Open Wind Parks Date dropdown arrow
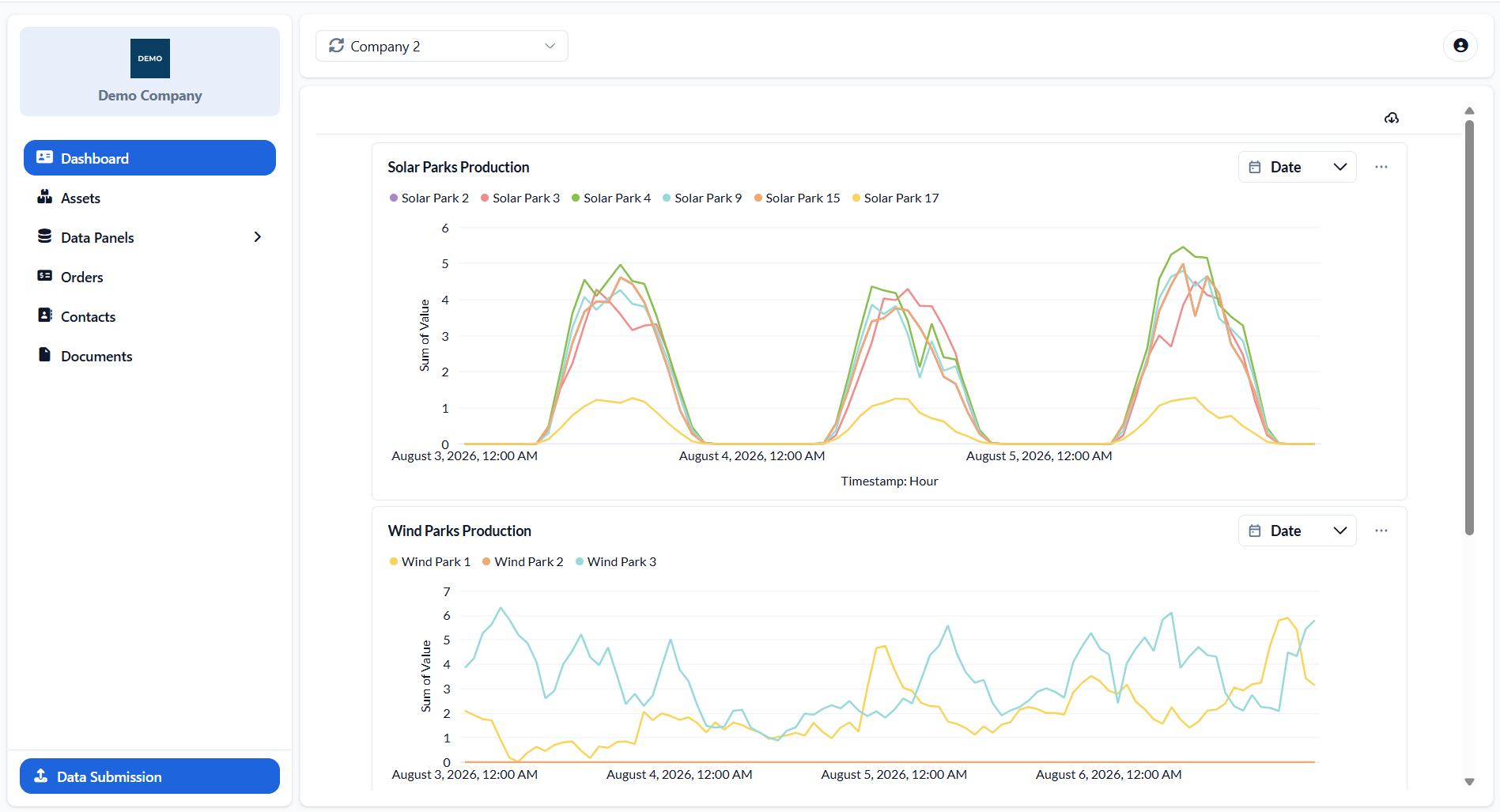The image size is (1500, 812). coord(1340,531)
